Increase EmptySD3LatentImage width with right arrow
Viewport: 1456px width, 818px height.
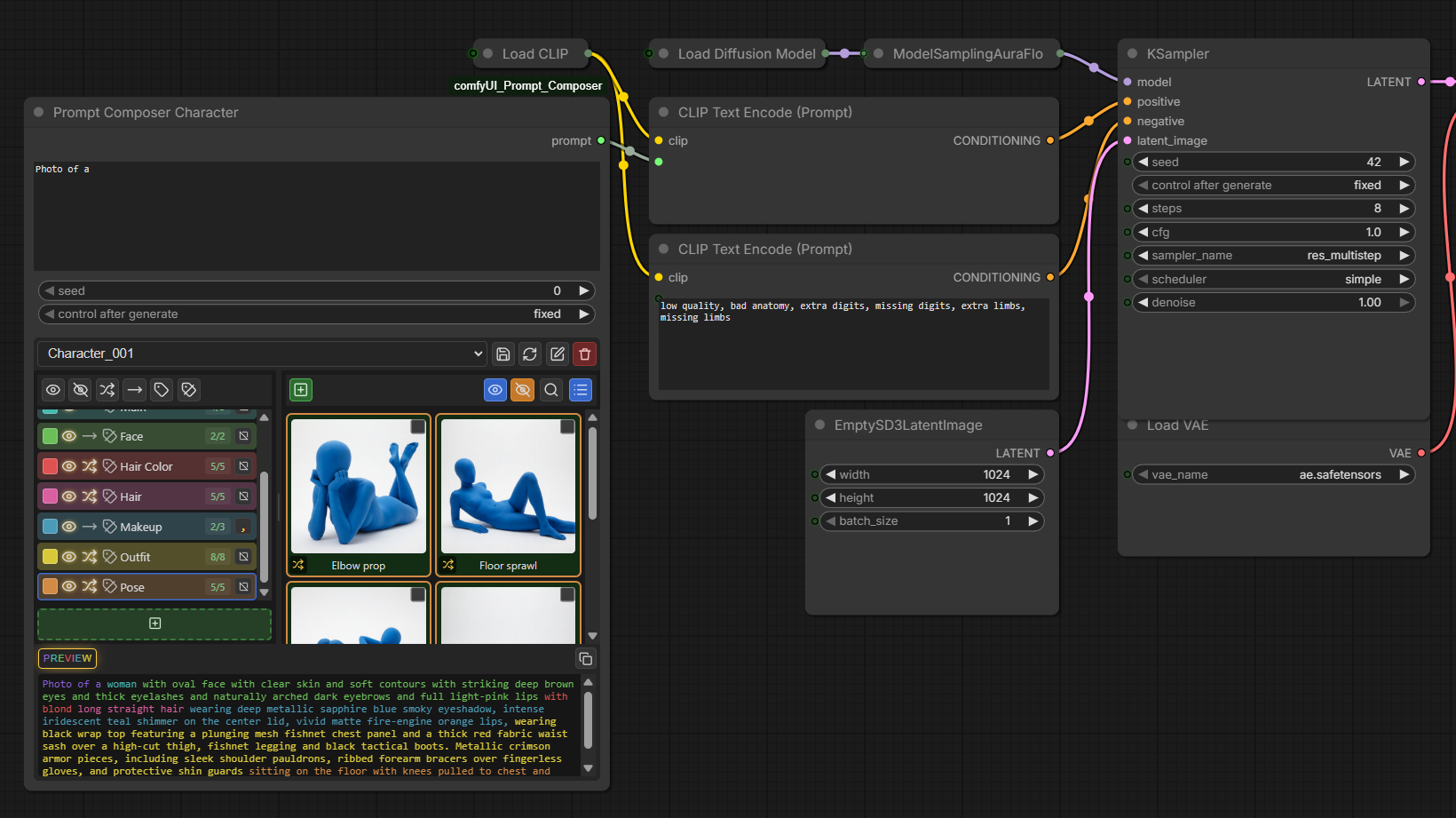[x=1033, y=475]
